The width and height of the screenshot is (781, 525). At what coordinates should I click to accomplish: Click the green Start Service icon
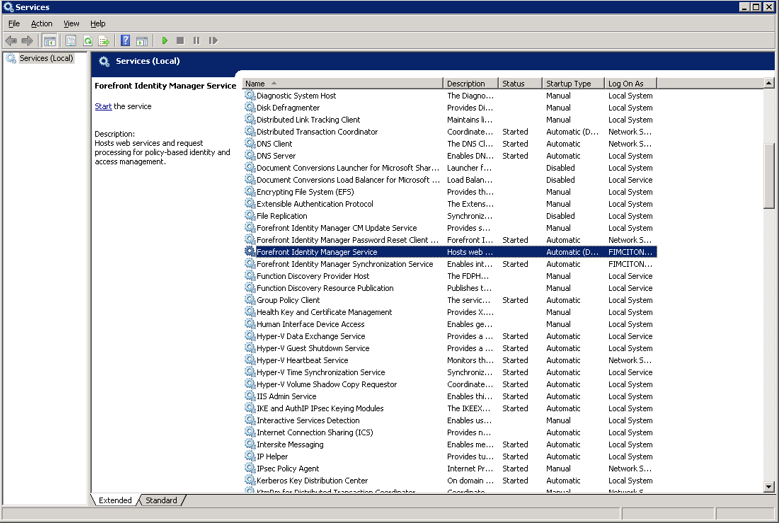164,41
